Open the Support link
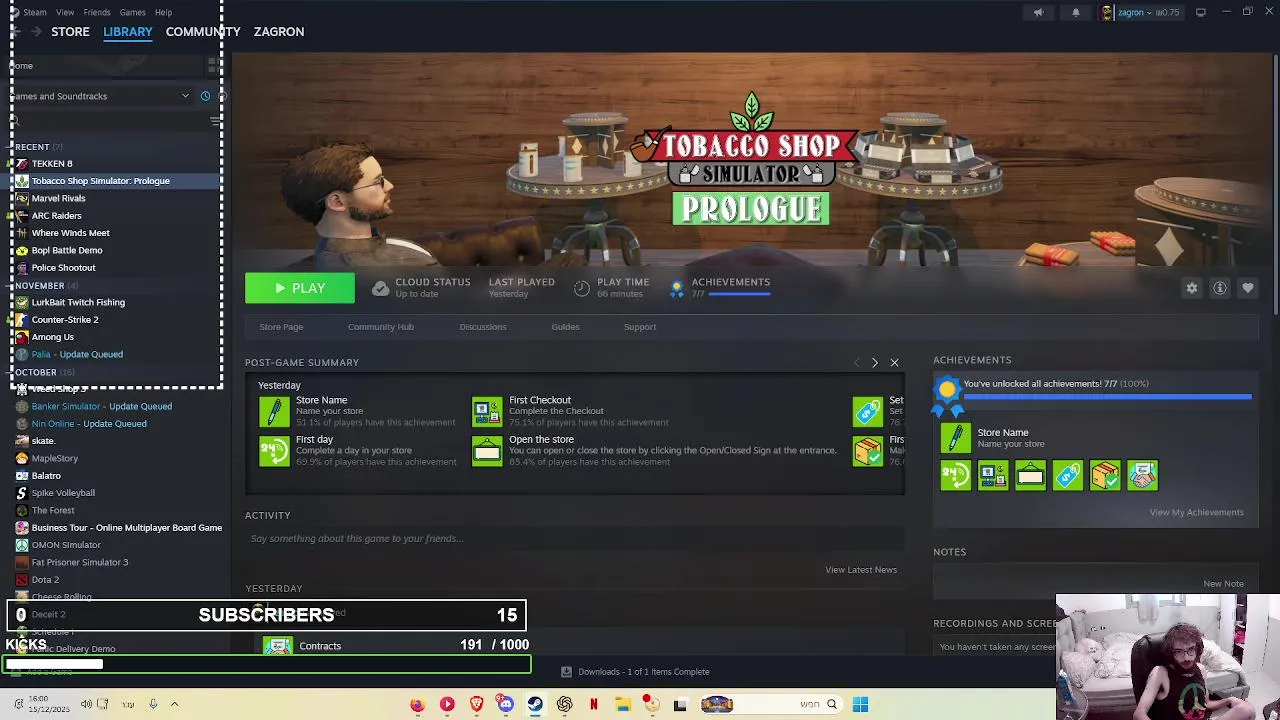This screenshot has width=1280, height=720. (640, 327)
